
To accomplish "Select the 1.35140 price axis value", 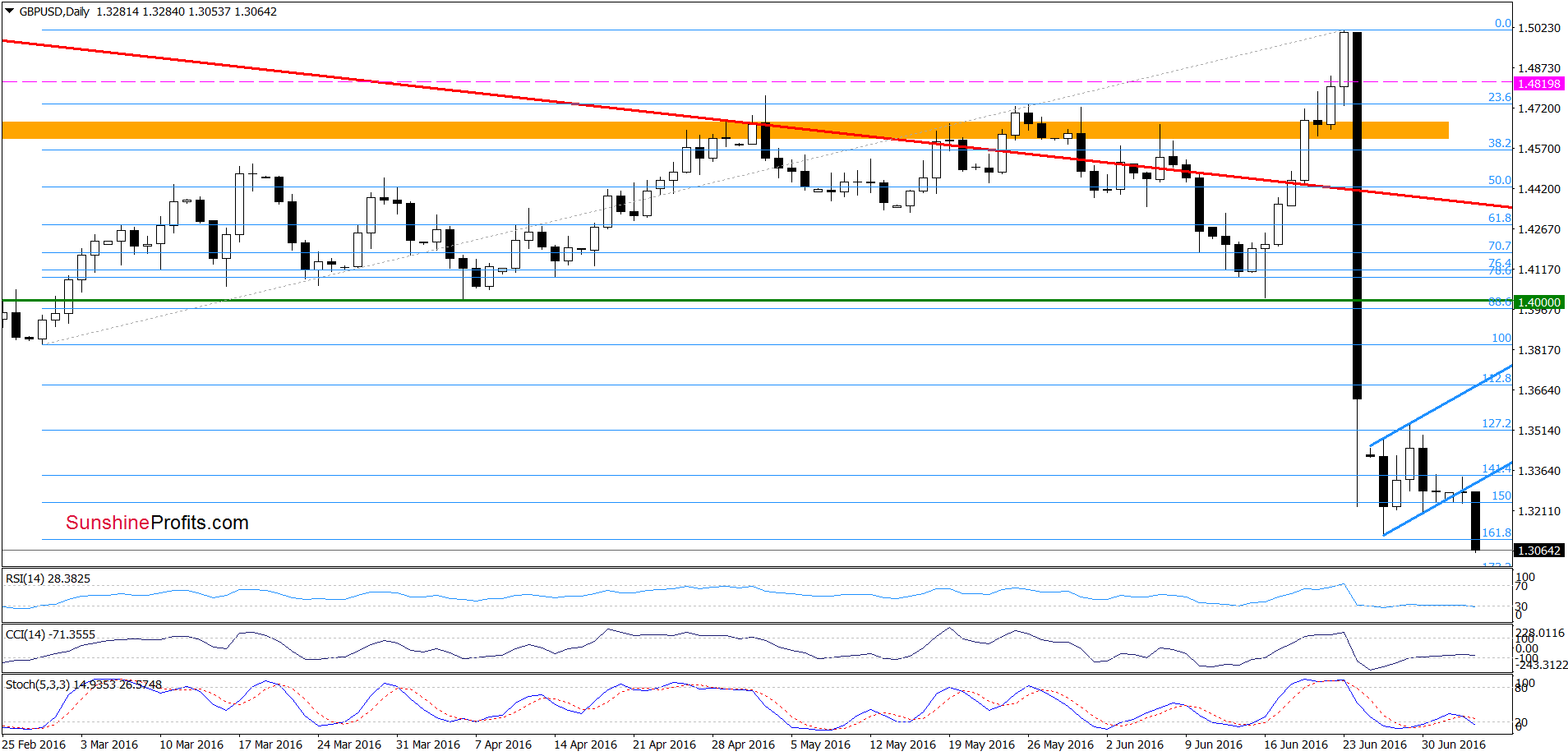I will tap(1538, 431).
